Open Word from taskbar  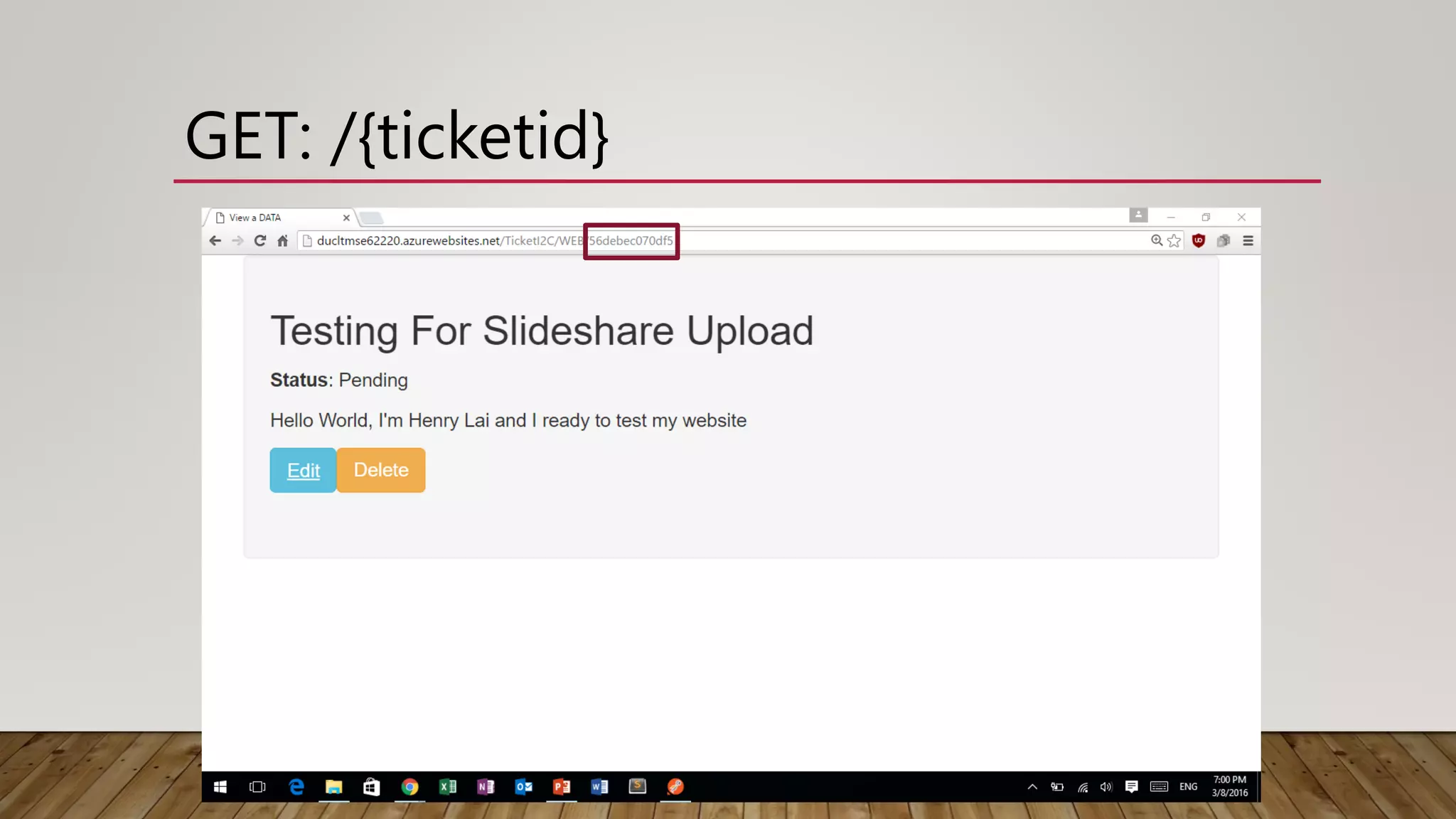coord(599,786)
